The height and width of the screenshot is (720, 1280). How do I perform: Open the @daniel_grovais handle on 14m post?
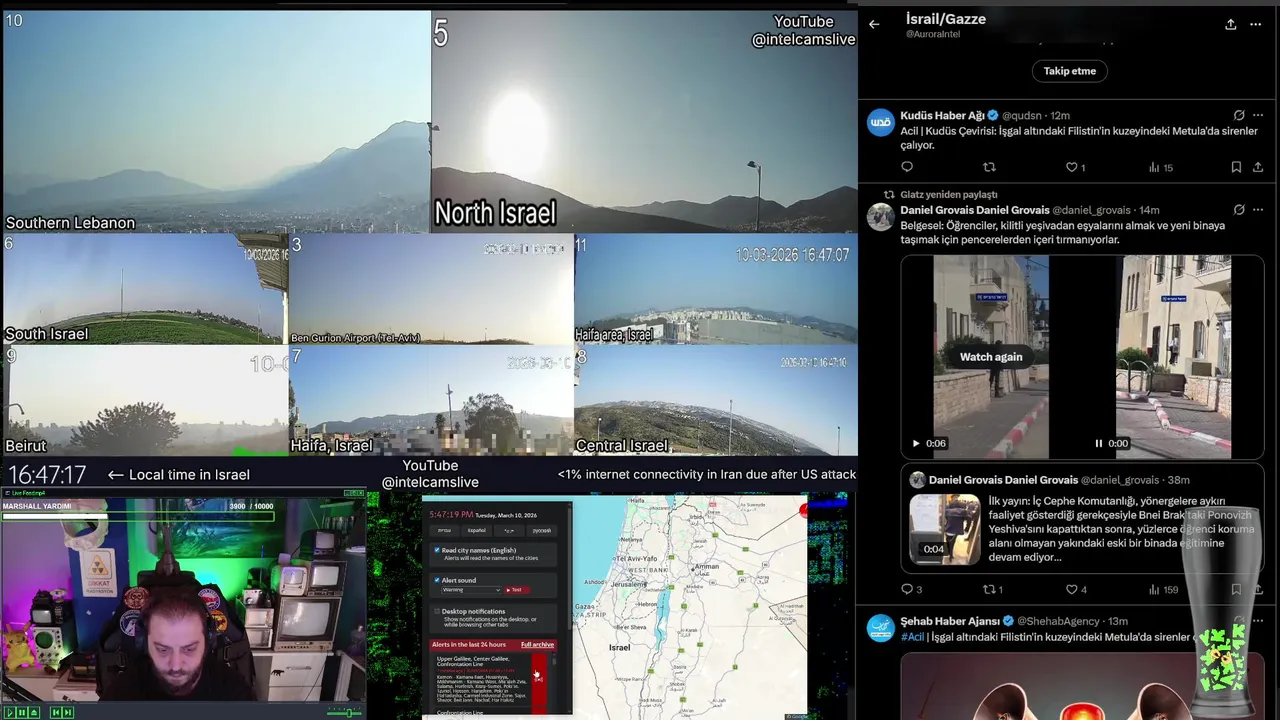pyautogui.click(x=1092, y=210)
